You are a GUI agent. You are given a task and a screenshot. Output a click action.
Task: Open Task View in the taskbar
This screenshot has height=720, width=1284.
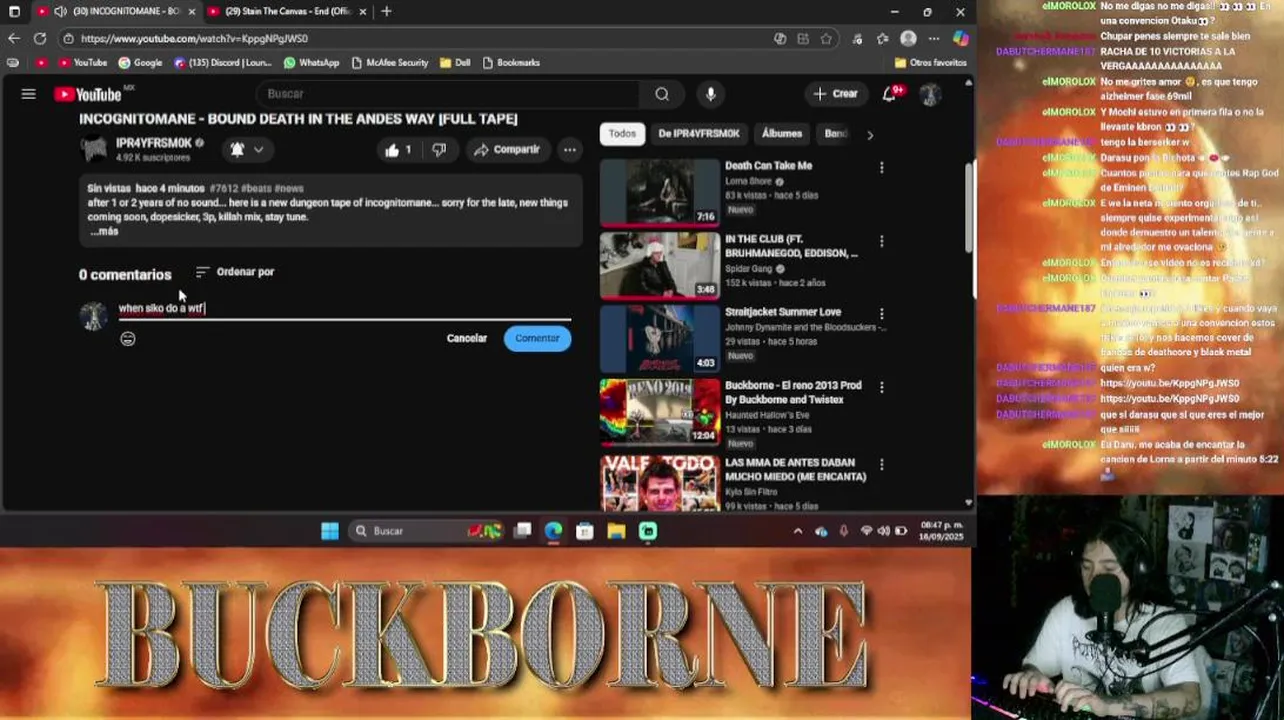522,531
